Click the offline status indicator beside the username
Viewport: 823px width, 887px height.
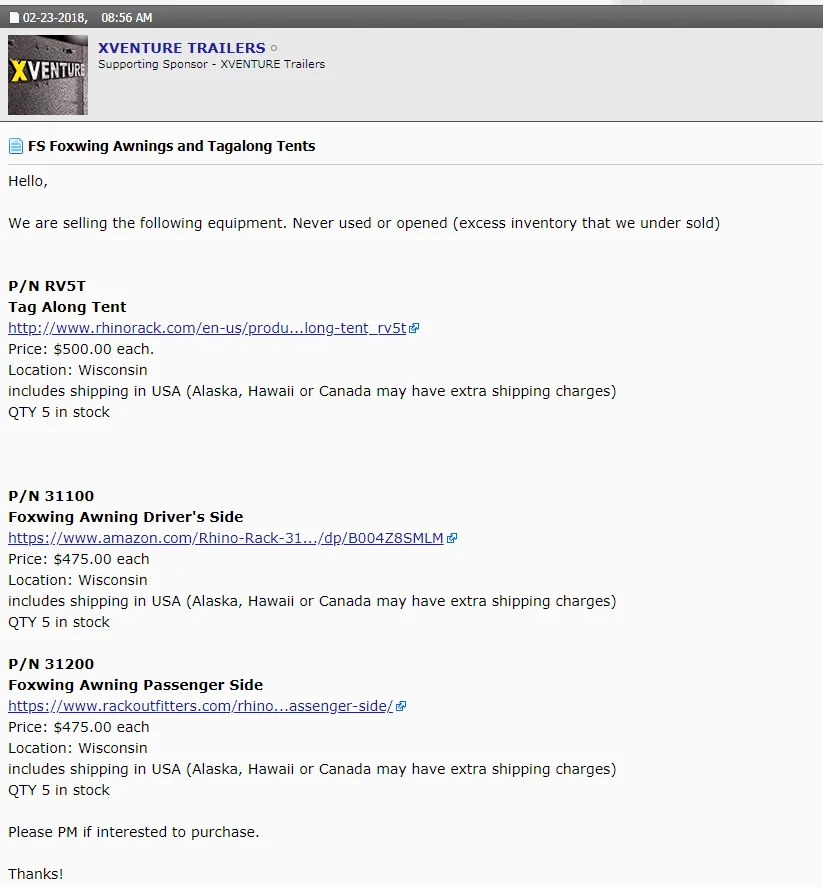coord(274,48)
